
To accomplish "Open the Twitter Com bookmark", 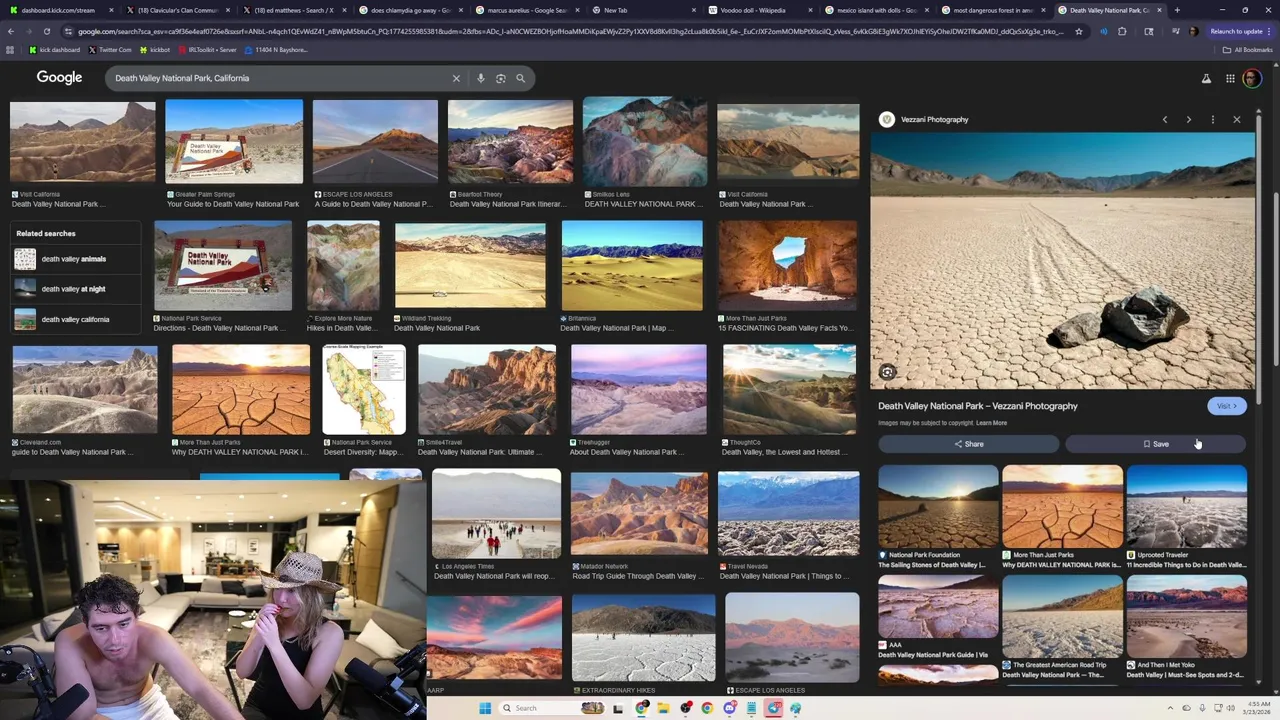I will click(110, 49).
